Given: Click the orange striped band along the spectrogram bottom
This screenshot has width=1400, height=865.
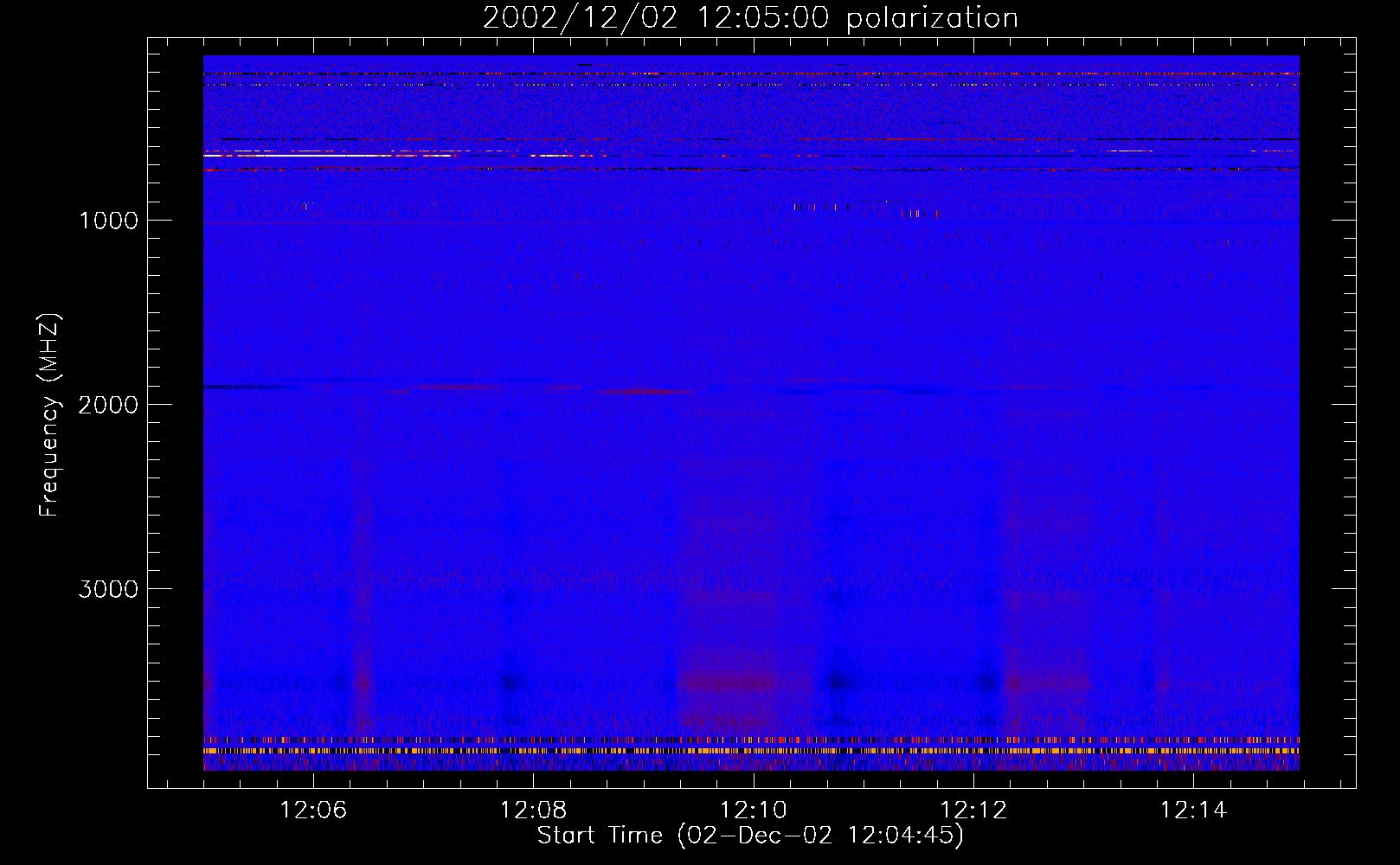Looking at the screenshot, I should coord(751,751).
